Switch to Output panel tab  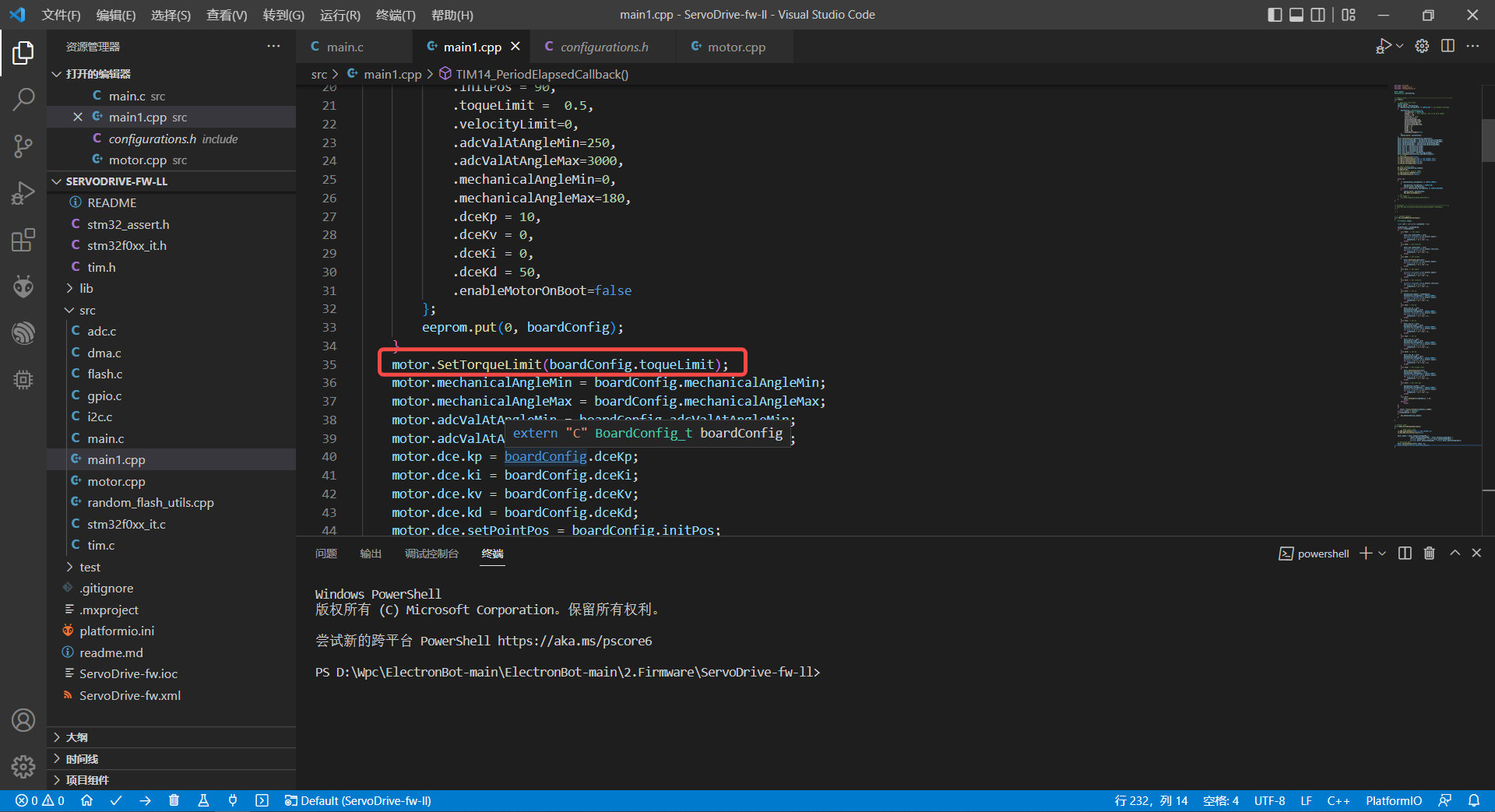[x=371, y=554]
